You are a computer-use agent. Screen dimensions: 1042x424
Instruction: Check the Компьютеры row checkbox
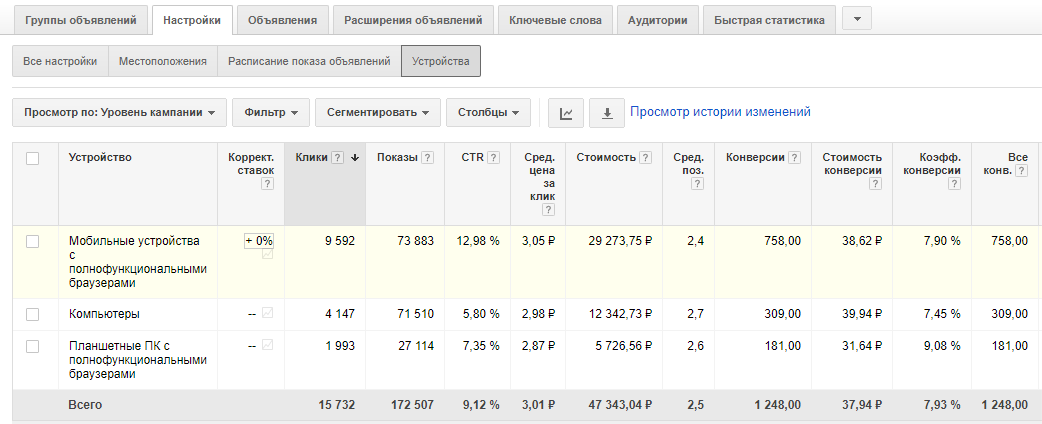pyautogui.click(x=33, y=314)
